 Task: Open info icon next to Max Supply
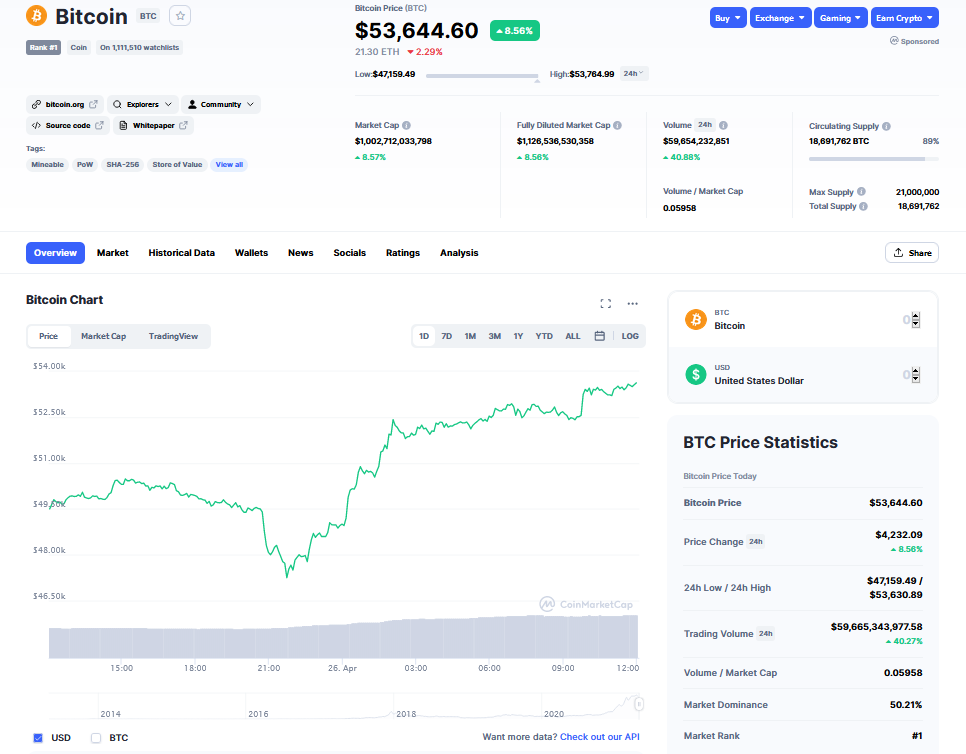point(861,192)
